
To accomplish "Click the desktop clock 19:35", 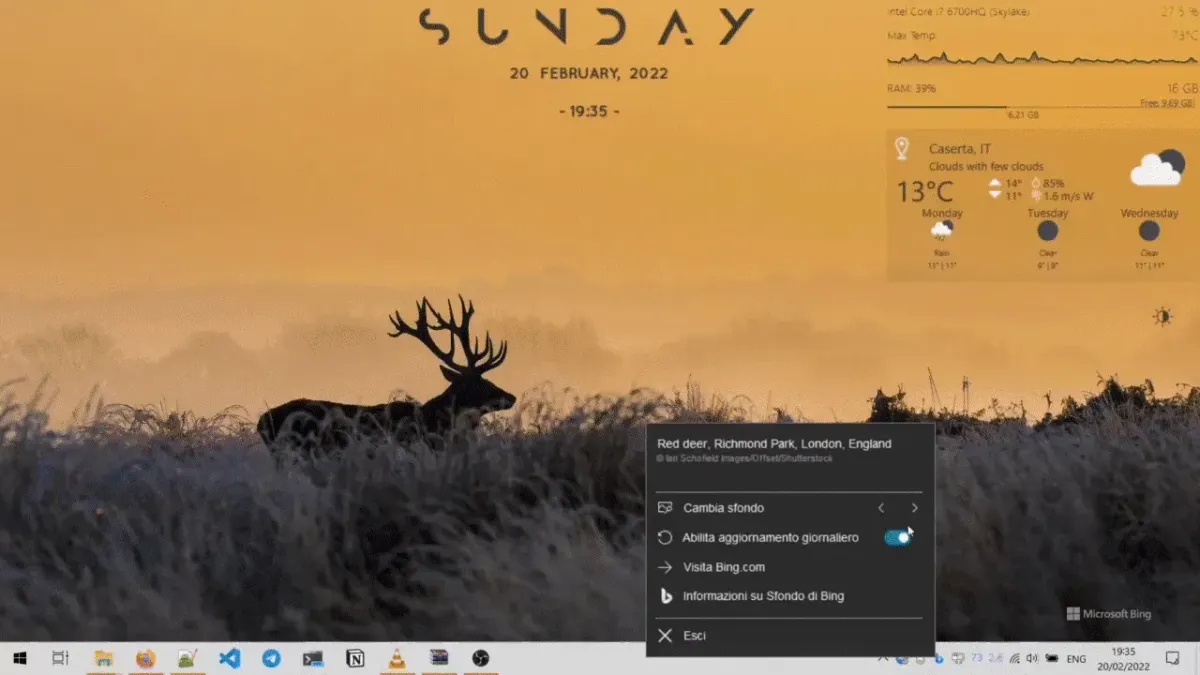I will point(589,111).
